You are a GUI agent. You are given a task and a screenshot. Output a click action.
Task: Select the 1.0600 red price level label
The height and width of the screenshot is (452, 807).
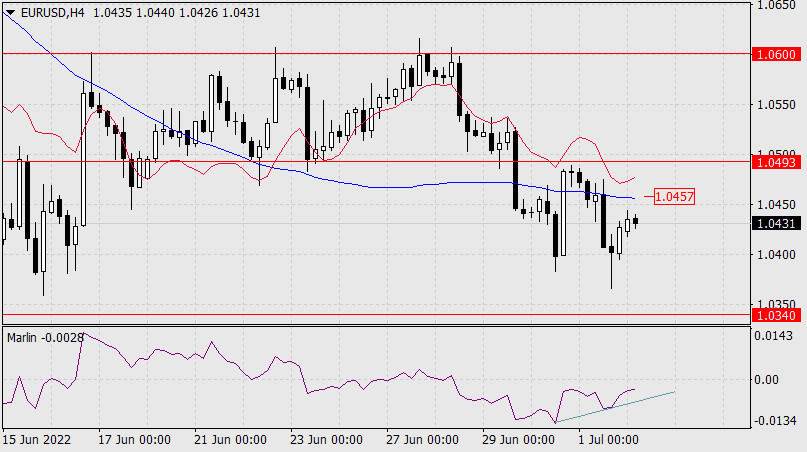[777, 55]
